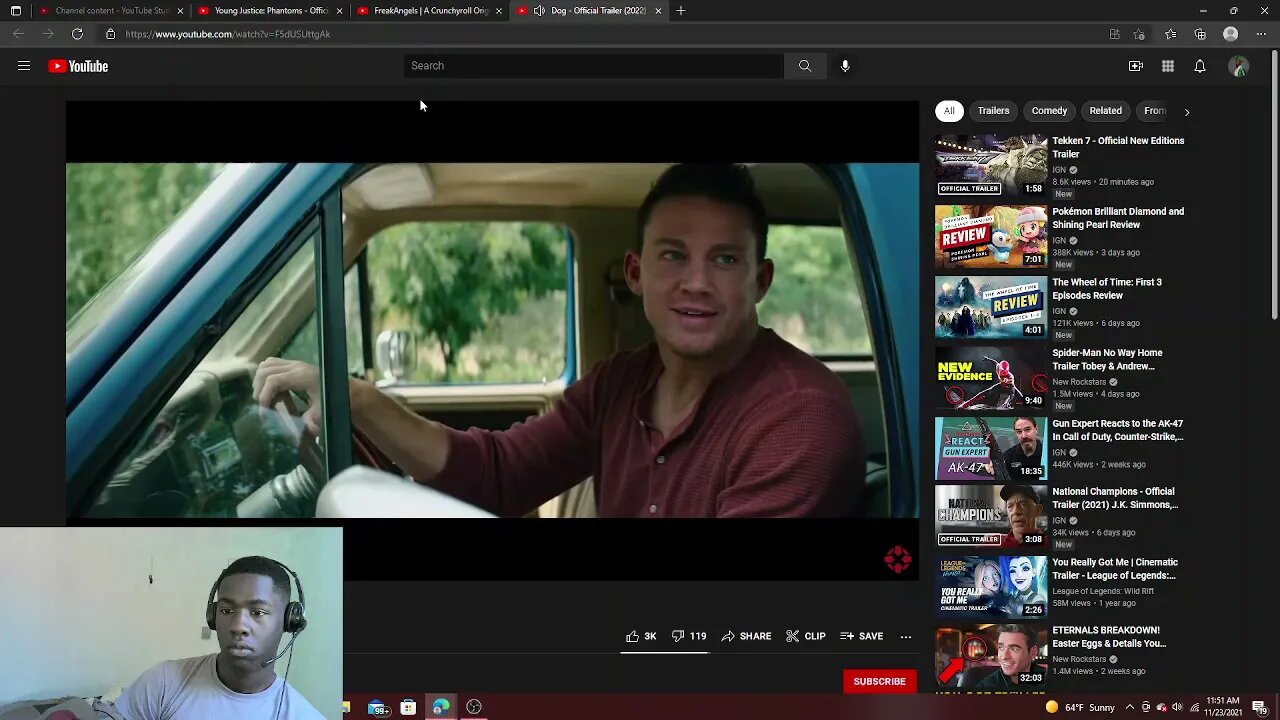This screenshot has height=720, width=1280.
Task: Go back with the browser back arrow
Action: pos(18,34)
